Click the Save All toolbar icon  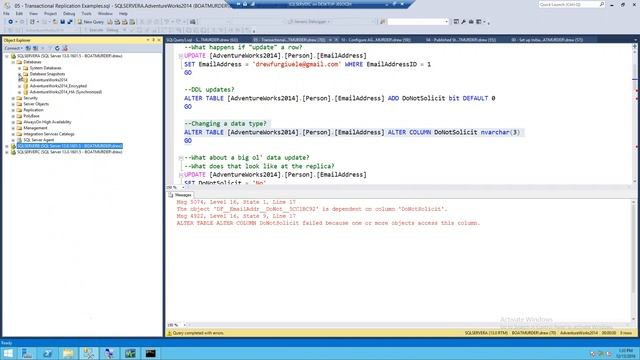pyautogui.click(x=70, y=22)
